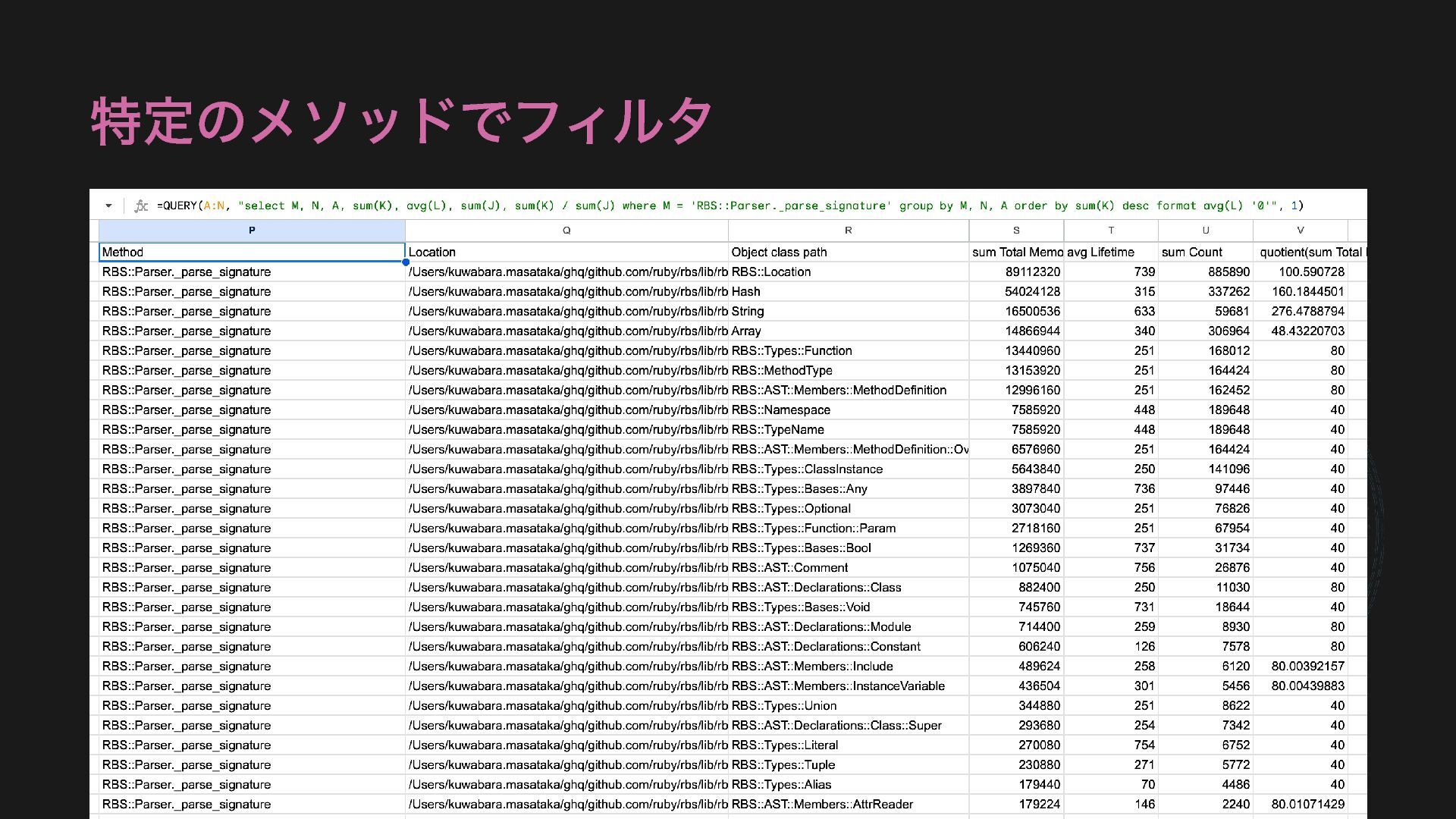
Task: Click the sum Count header cell
Action: 1206,253
